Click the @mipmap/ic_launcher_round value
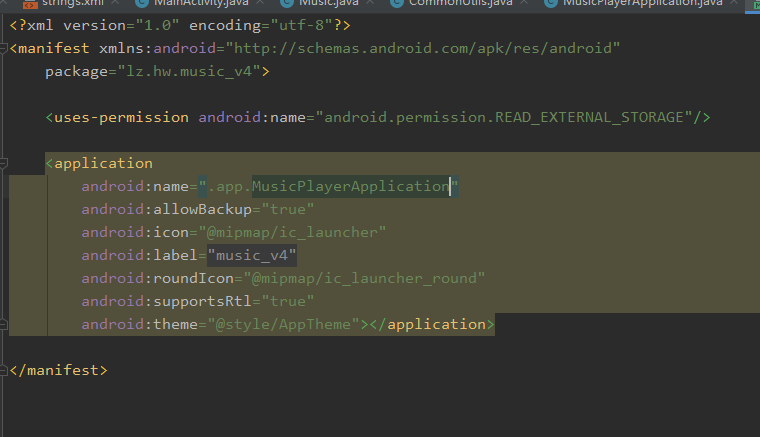Image resolution: width=760 pixels, height=437 pixels. pos(364,279)
